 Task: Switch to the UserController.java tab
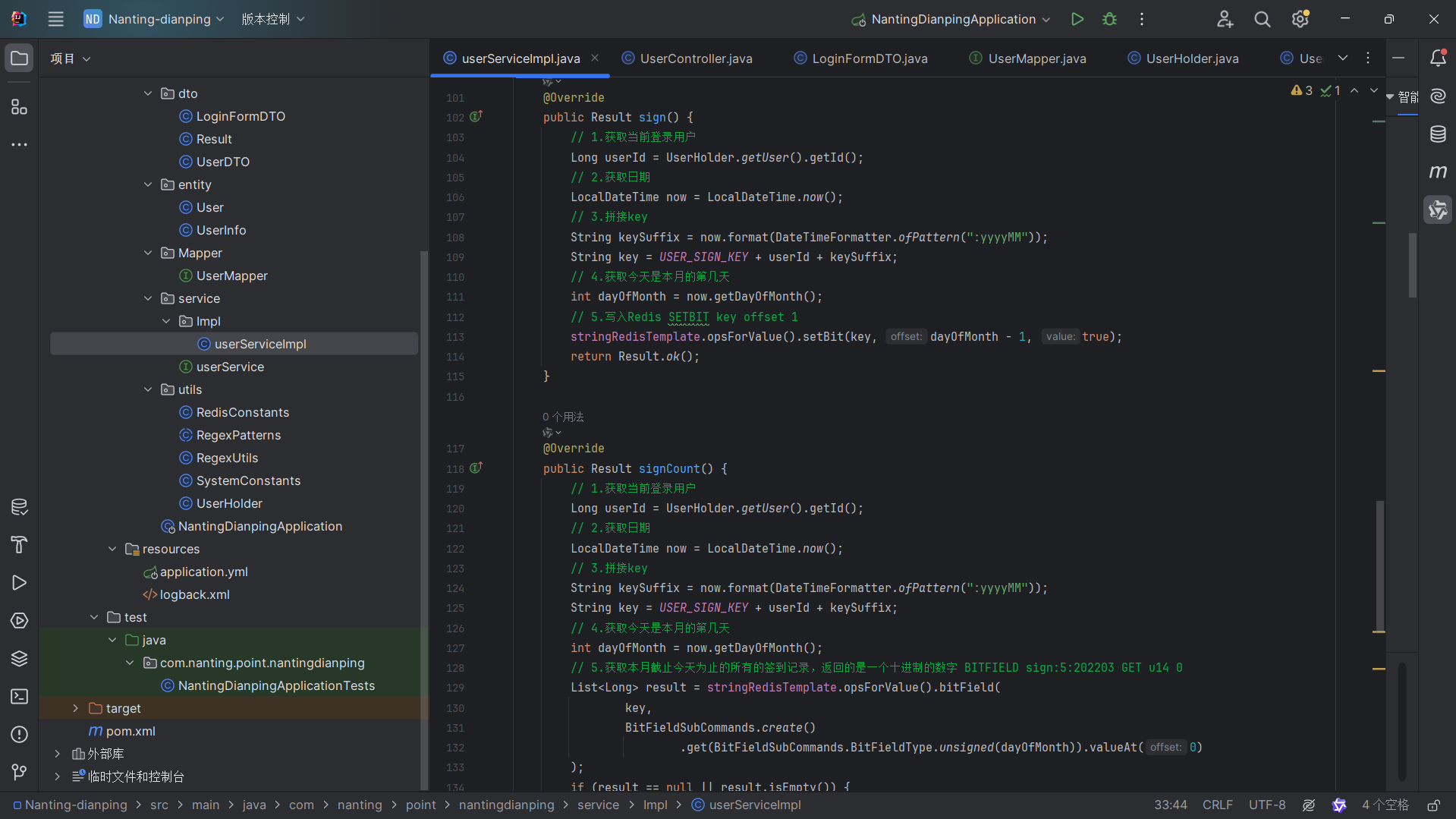click(696, 58)
